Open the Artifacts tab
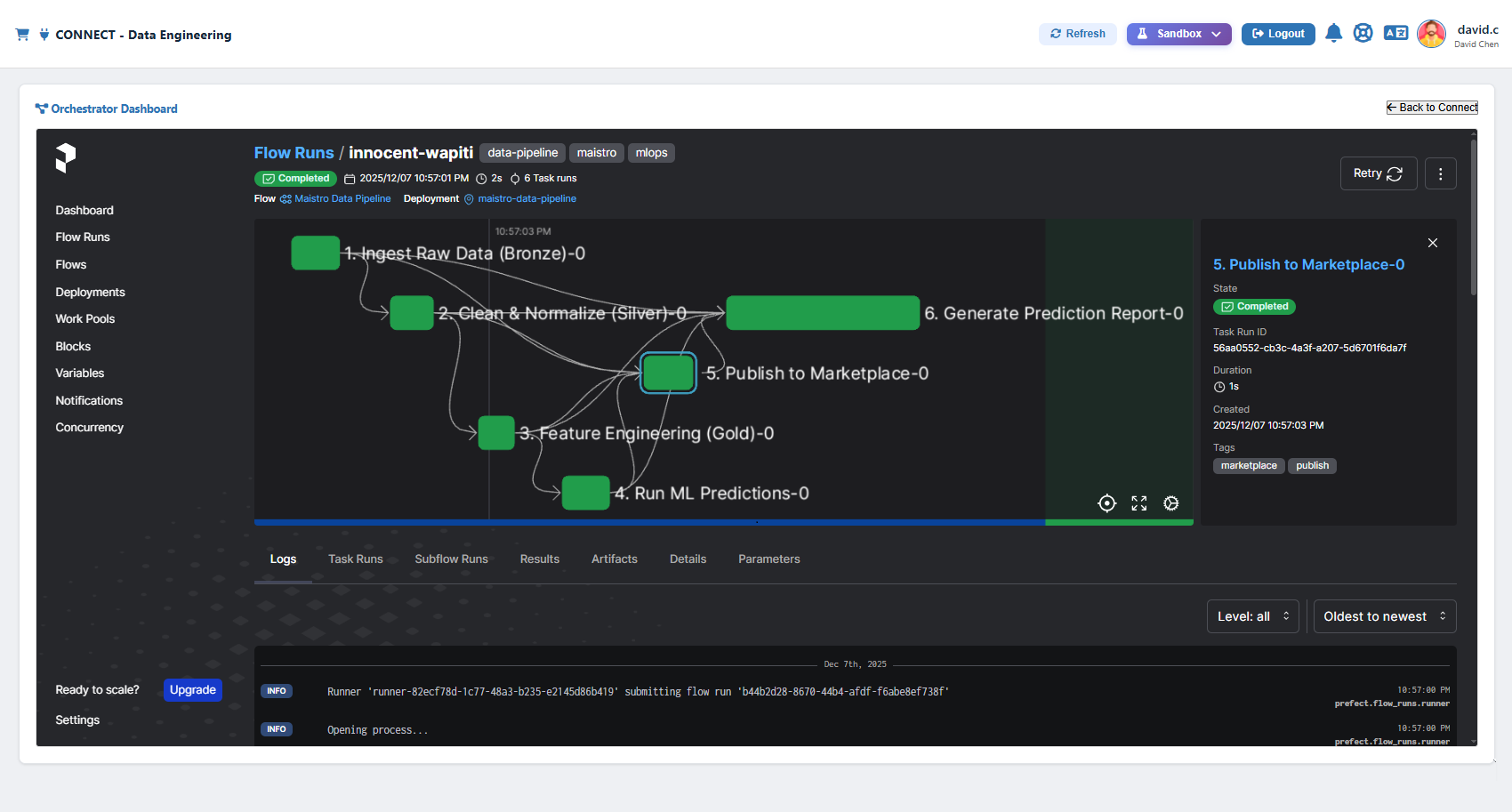The height and width of the screenshot is (812, 1512). (x=614, y=559)
